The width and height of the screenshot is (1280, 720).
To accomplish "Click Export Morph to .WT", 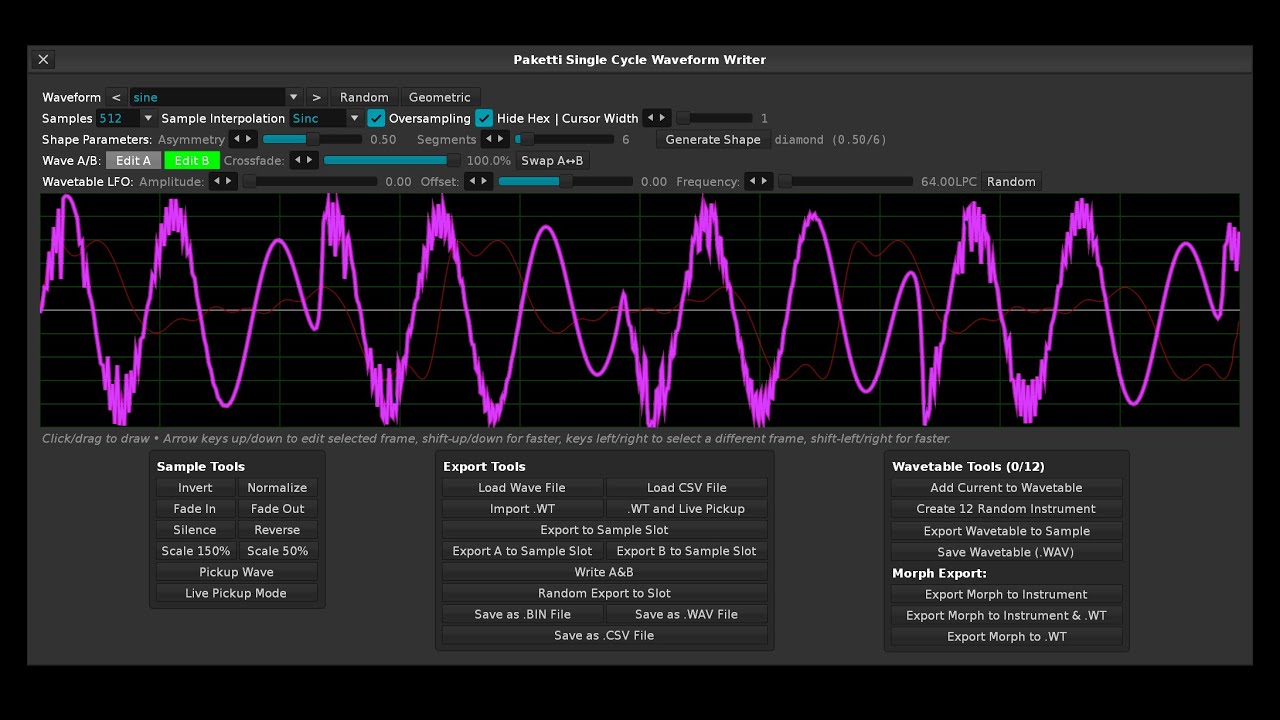I will 1006,636.
